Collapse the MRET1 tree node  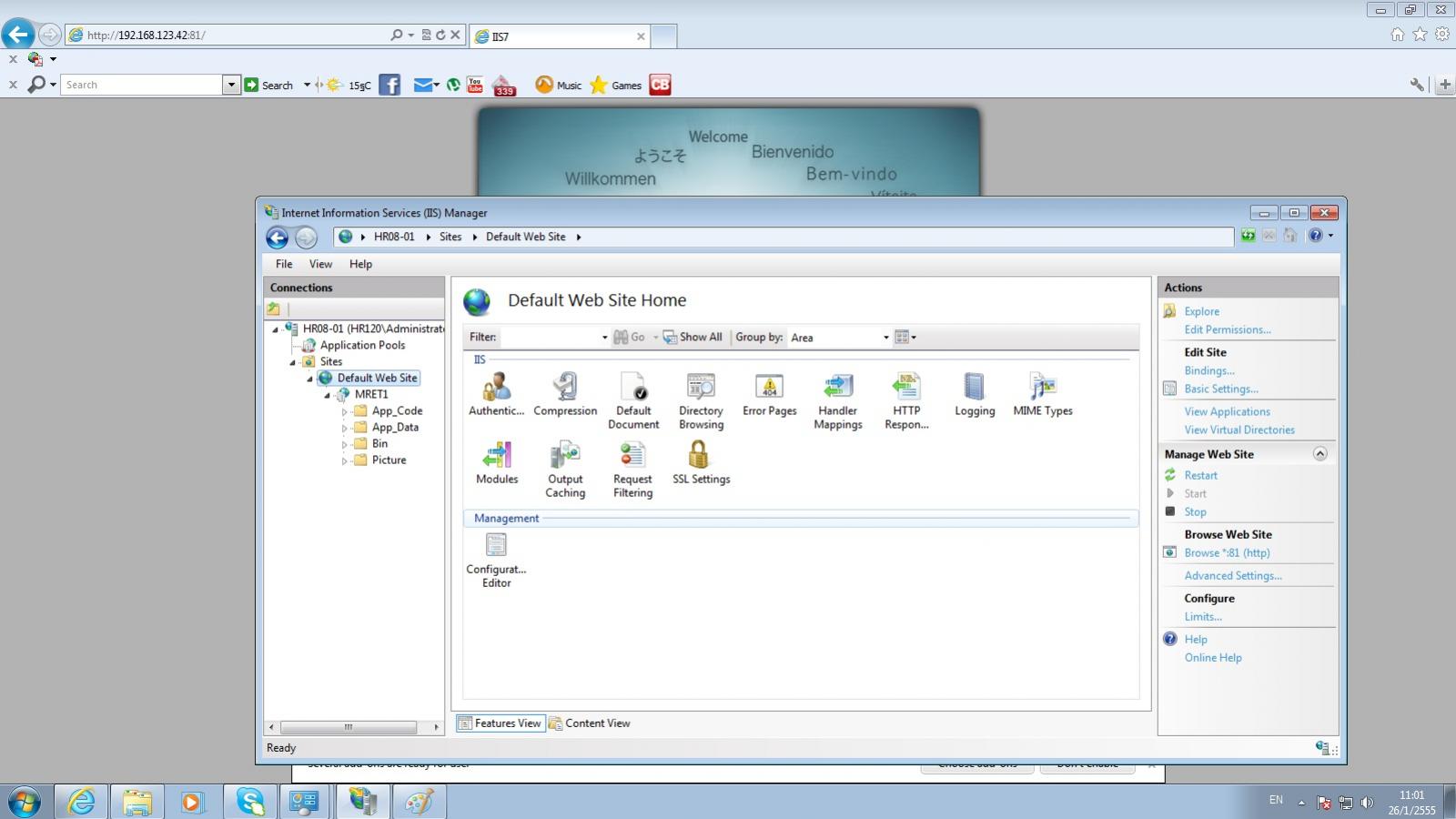[328, 395]
